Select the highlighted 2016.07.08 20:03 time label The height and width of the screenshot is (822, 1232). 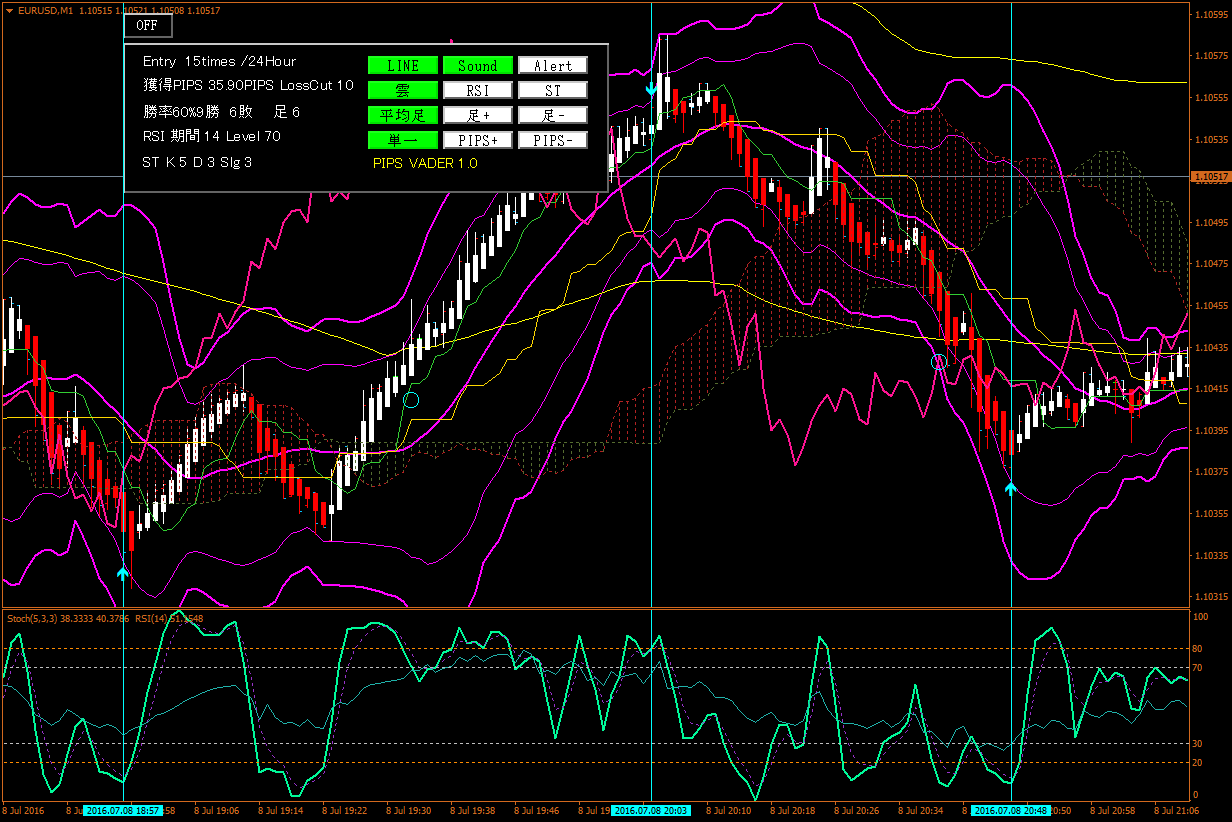coord(651,810)
